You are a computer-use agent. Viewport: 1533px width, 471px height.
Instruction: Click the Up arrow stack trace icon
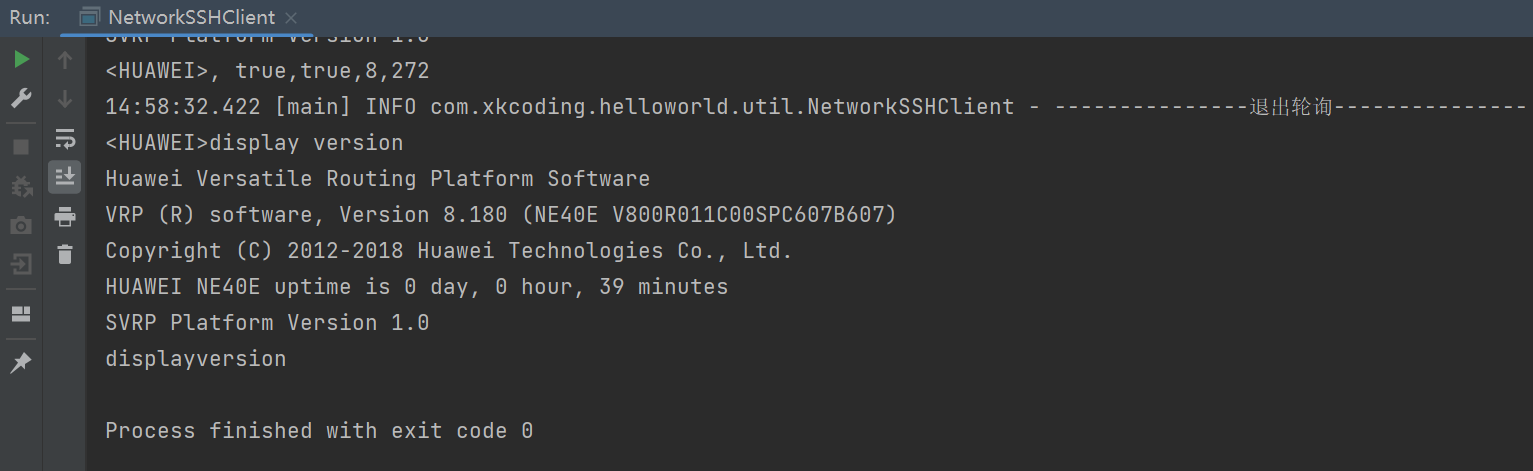[65, 60]
